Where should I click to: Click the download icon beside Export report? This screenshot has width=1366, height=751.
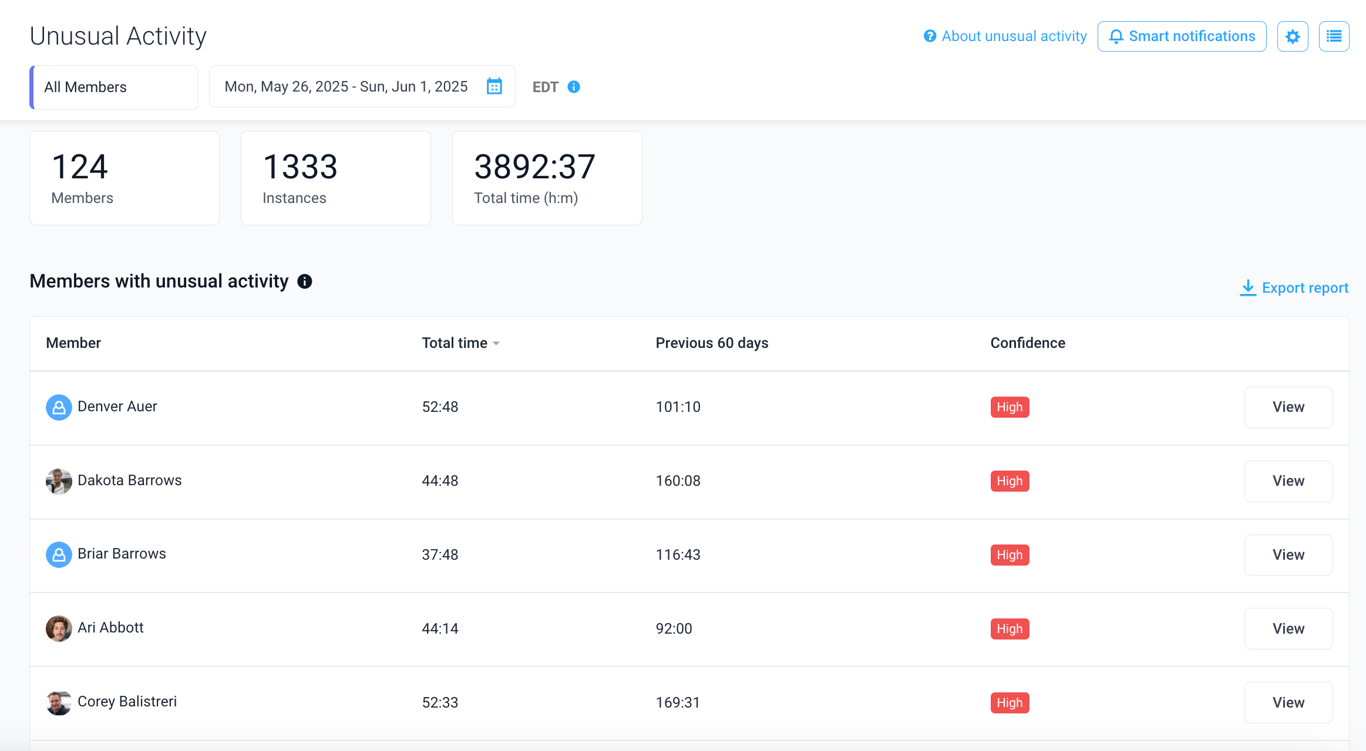pyautogui.click(x=1248, y=288)
